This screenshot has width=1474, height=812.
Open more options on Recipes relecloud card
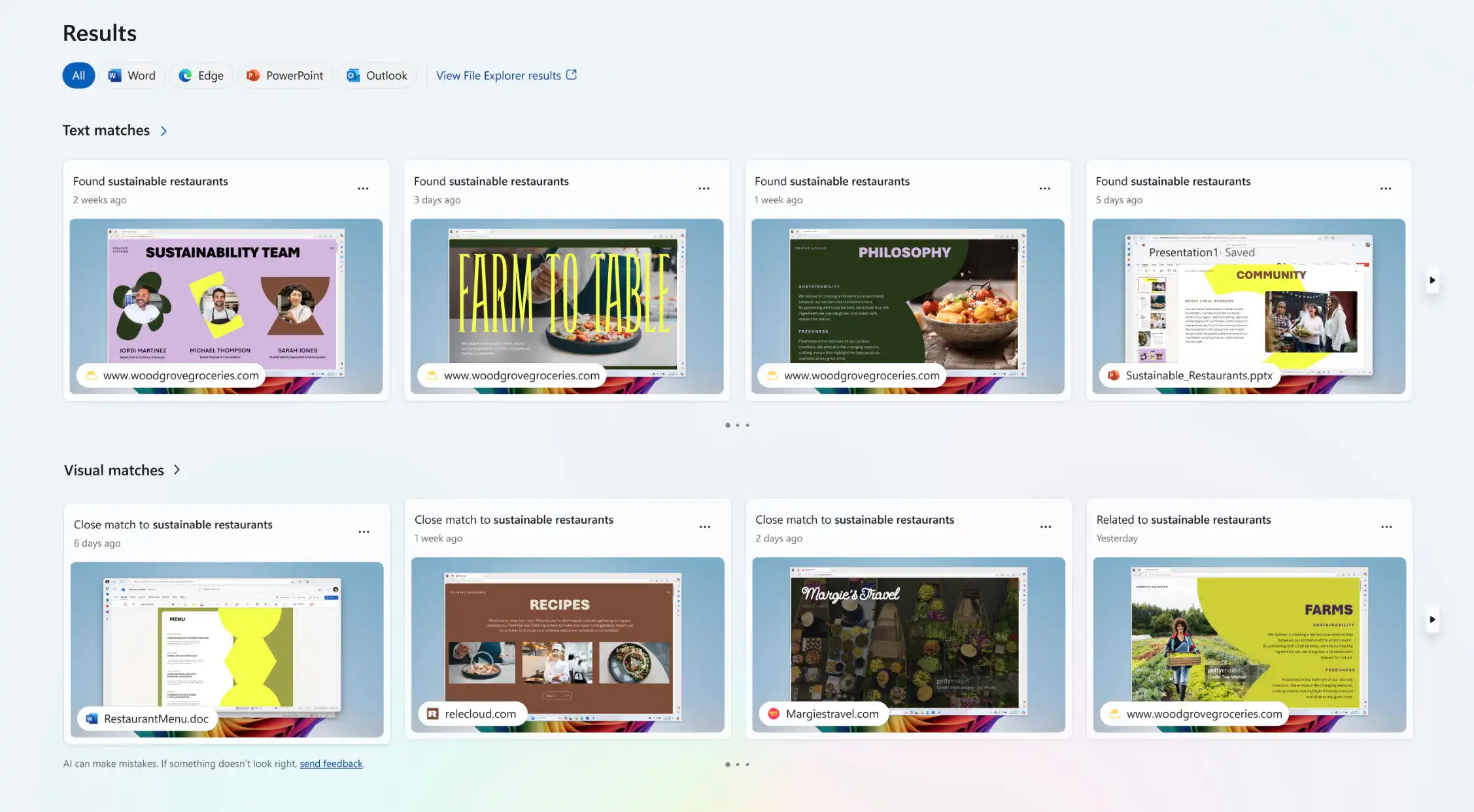[x=704, y=527]
